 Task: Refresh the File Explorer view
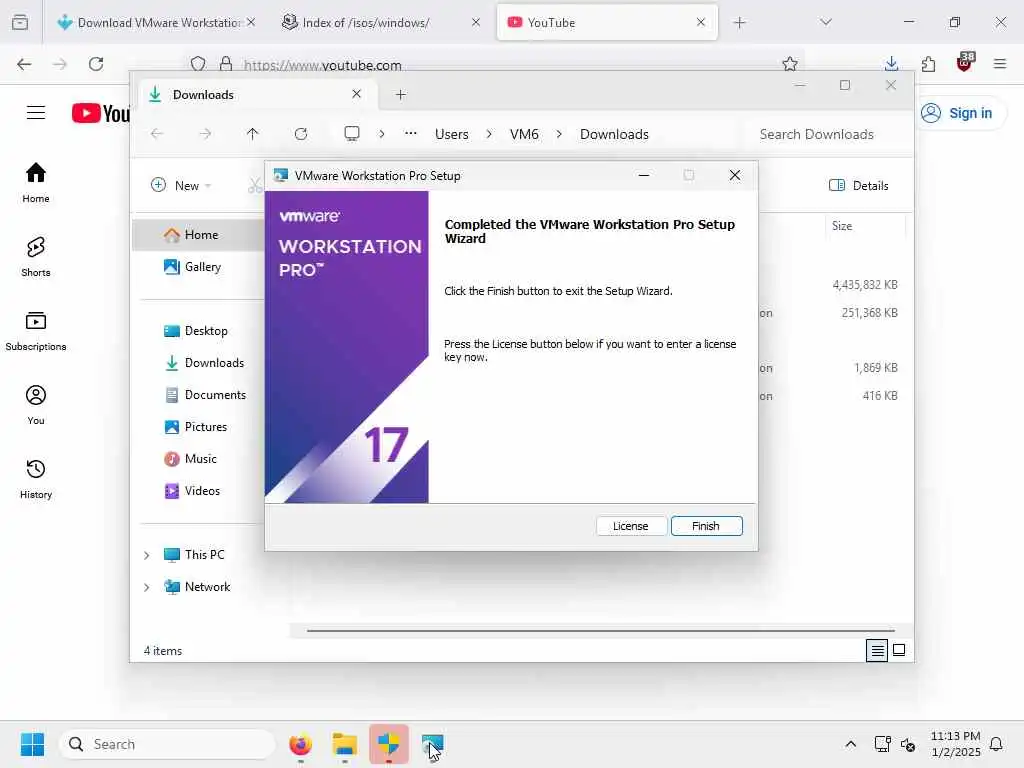(300, 134)
